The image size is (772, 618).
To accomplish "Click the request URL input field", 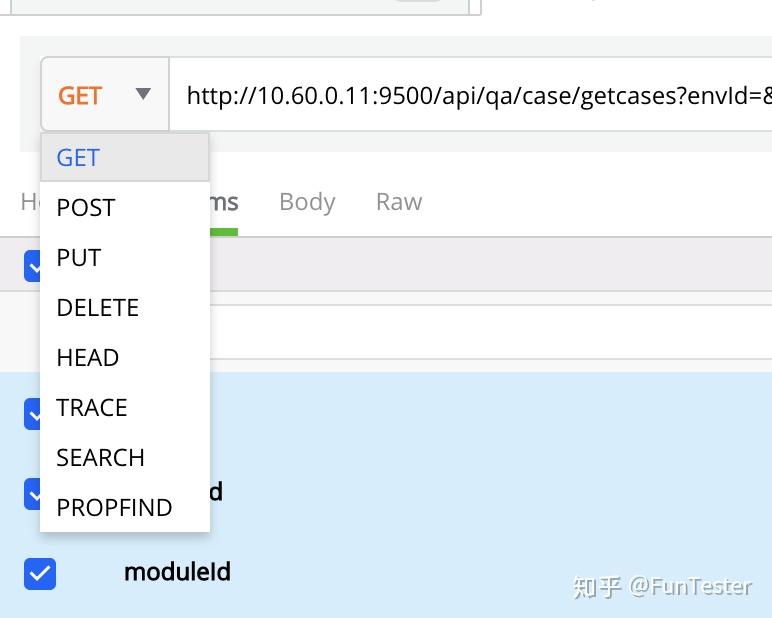I will [x=470, y=96].
